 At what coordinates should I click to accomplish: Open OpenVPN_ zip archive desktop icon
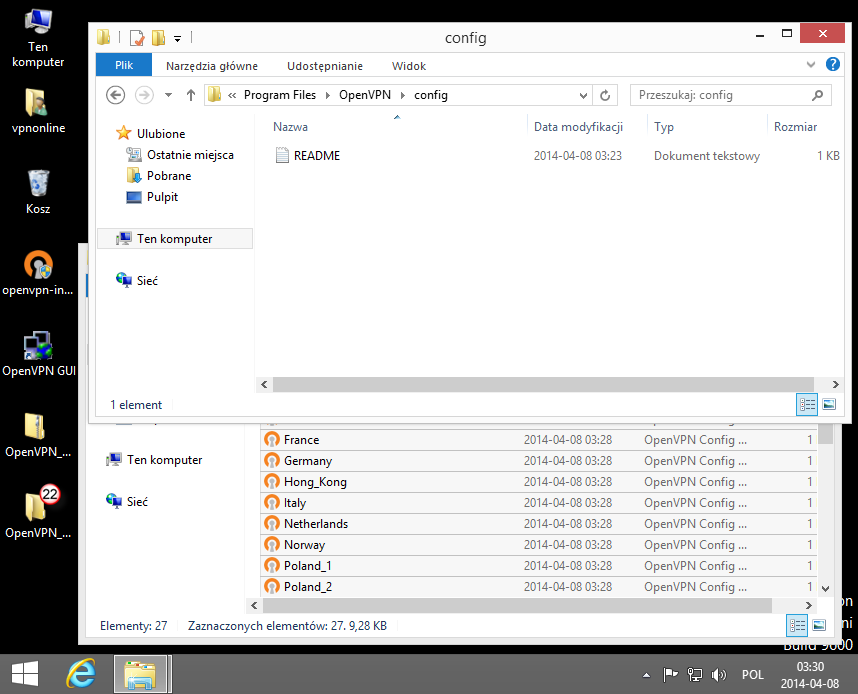[x=38, y=435]
